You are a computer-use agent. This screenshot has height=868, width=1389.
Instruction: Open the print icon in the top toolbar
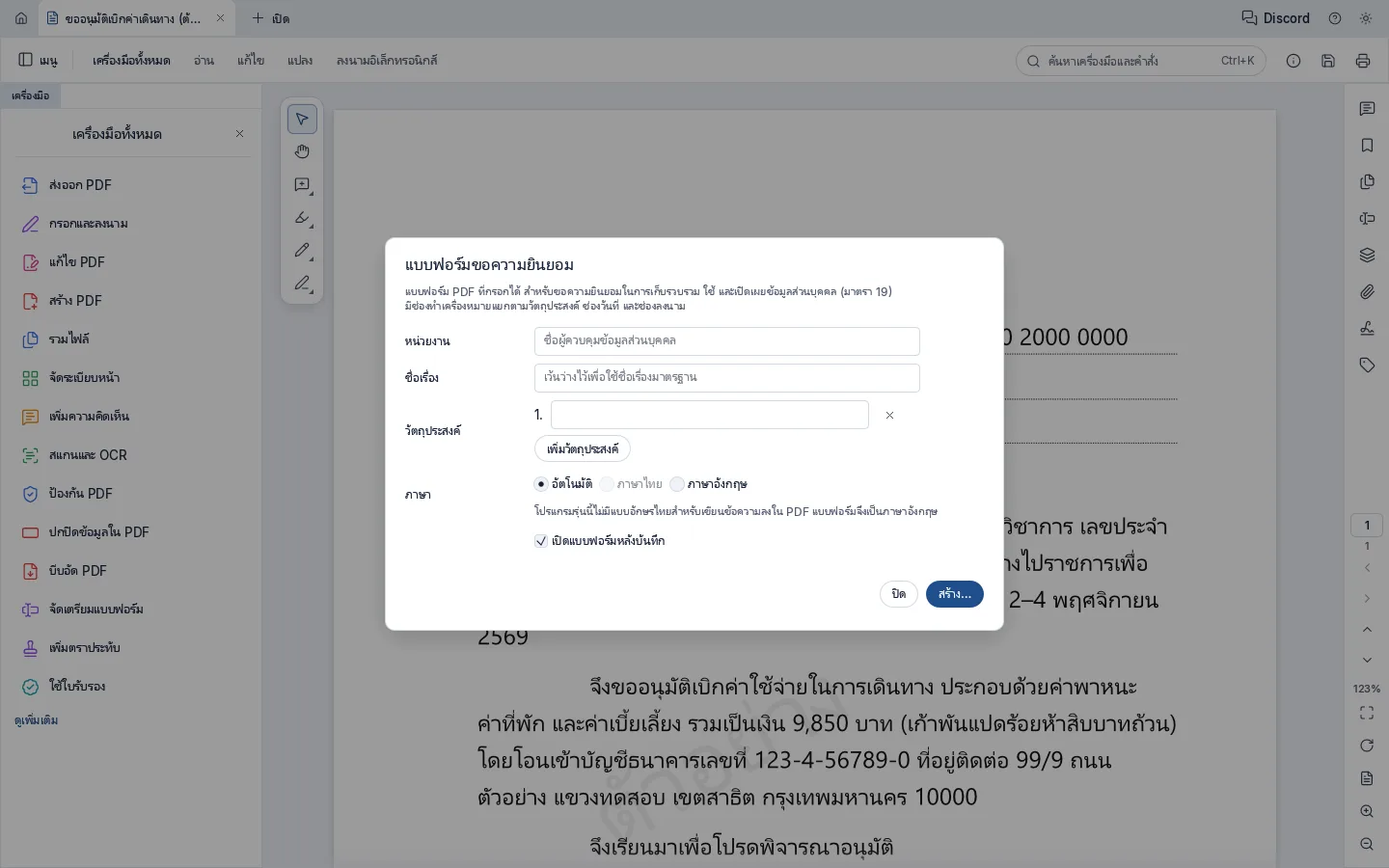(x=1363, y=61)
